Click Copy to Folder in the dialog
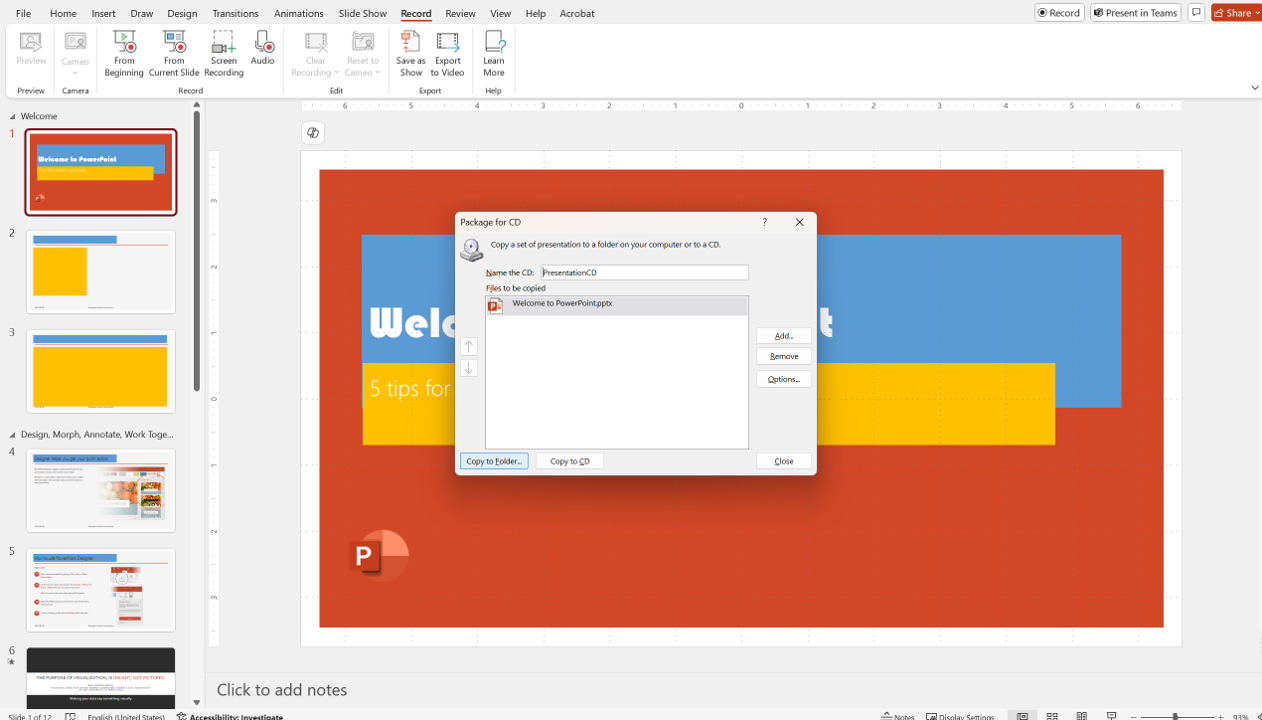Image resolution: width=1262 pixels, height=720 pixels. (x=493, y=461)
